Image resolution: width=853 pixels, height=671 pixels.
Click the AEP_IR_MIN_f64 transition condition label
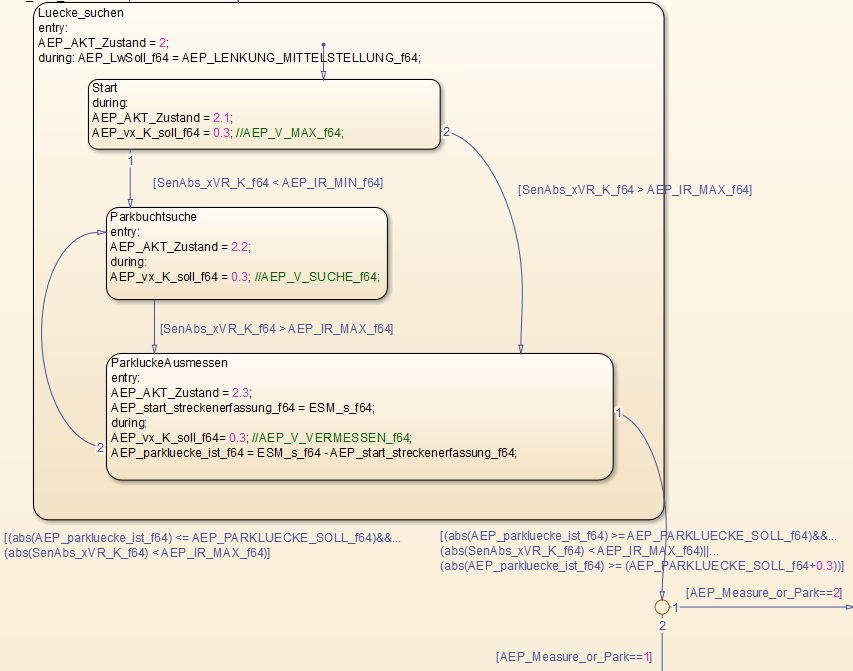(267, 182)
